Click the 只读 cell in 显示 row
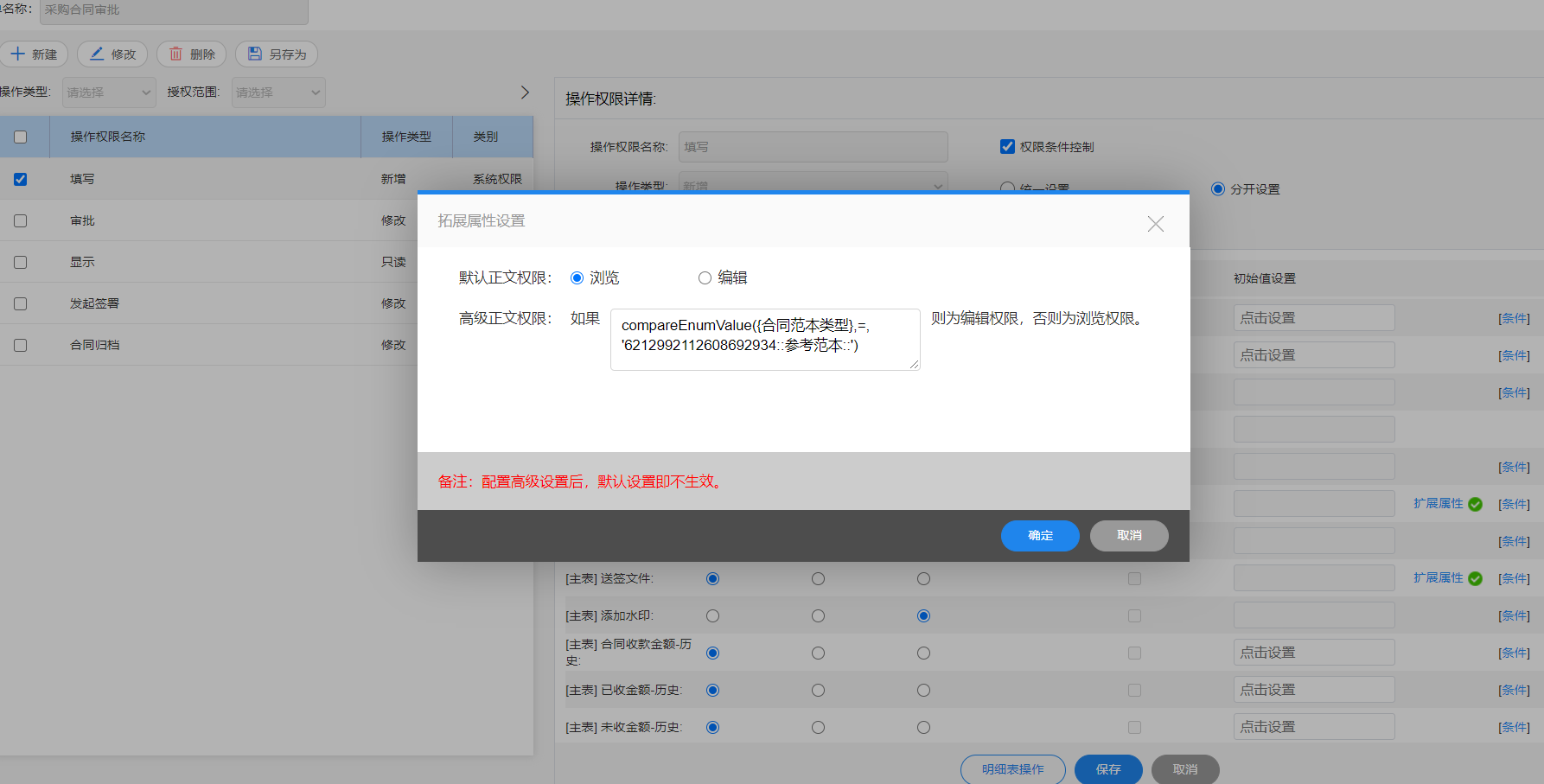The image size is (1544, 784). [393, 262]
